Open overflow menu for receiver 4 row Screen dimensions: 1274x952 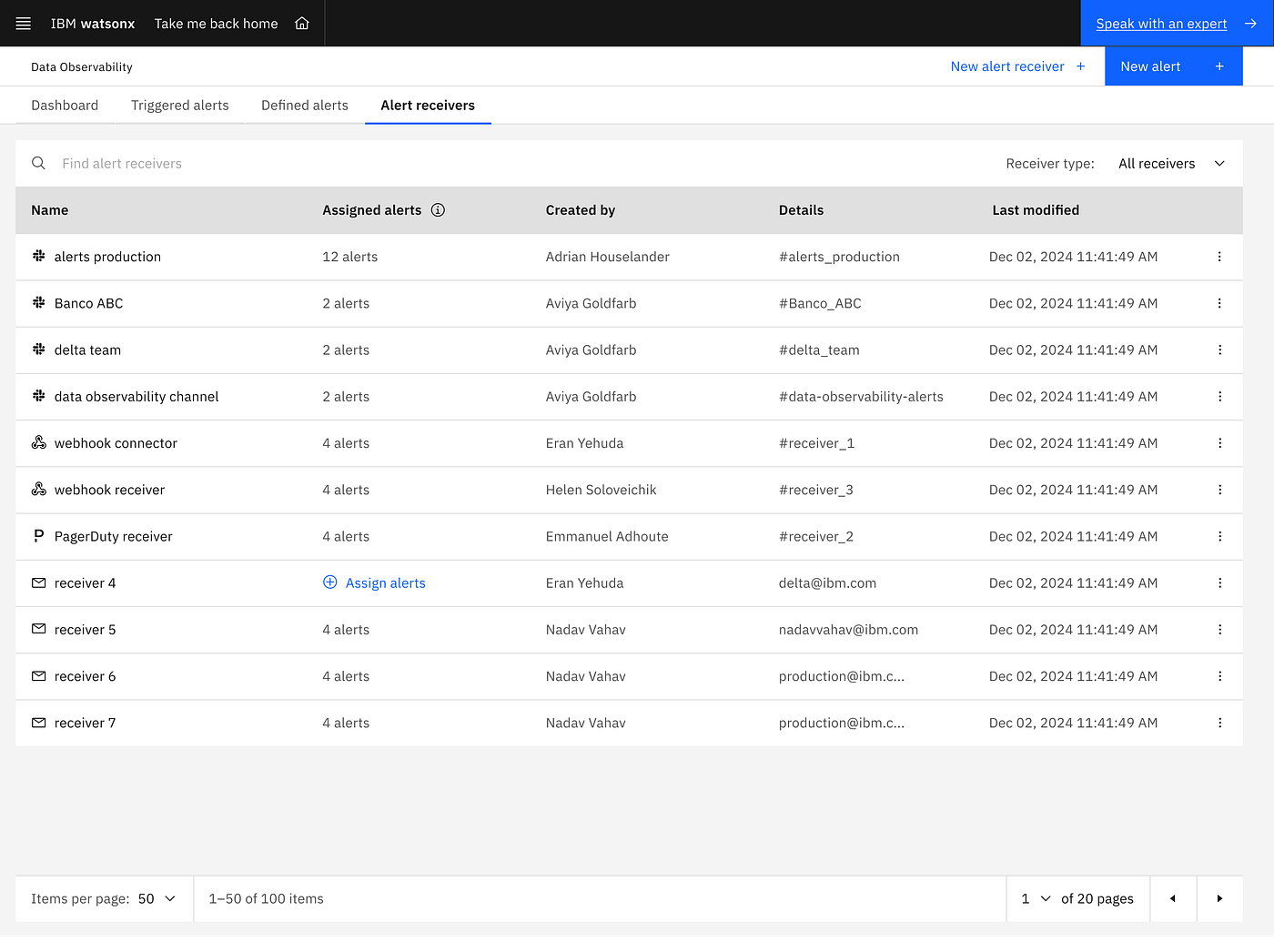tap(1219, 582)
